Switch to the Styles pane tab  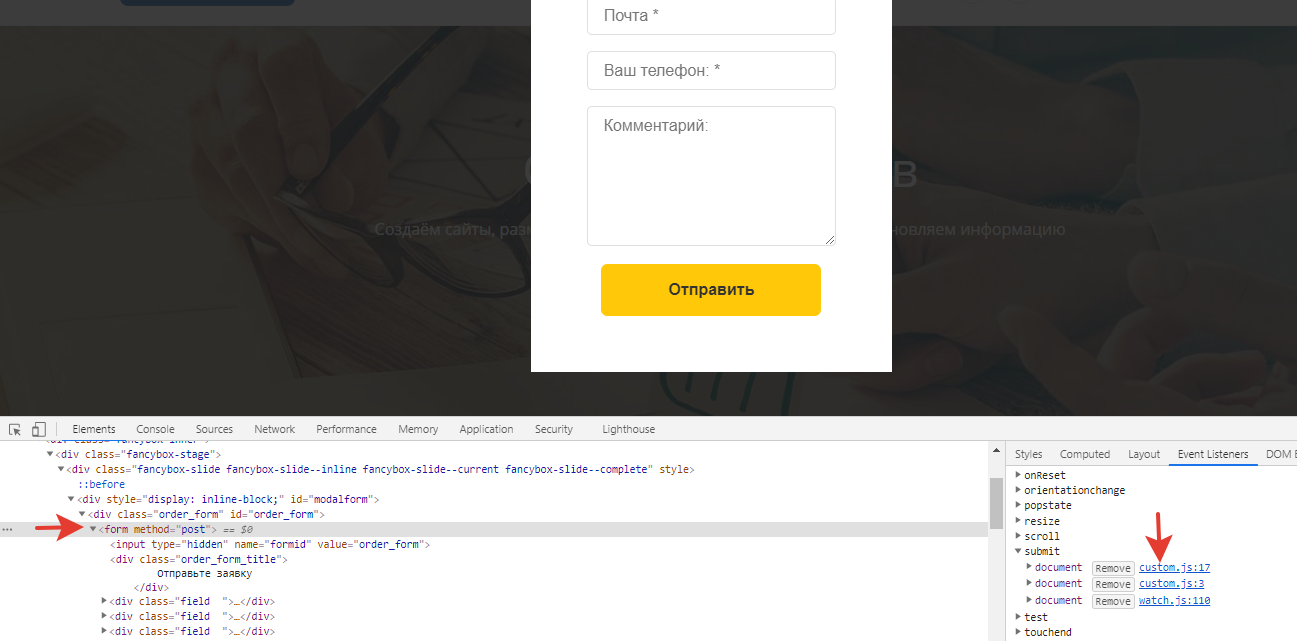1028,454
